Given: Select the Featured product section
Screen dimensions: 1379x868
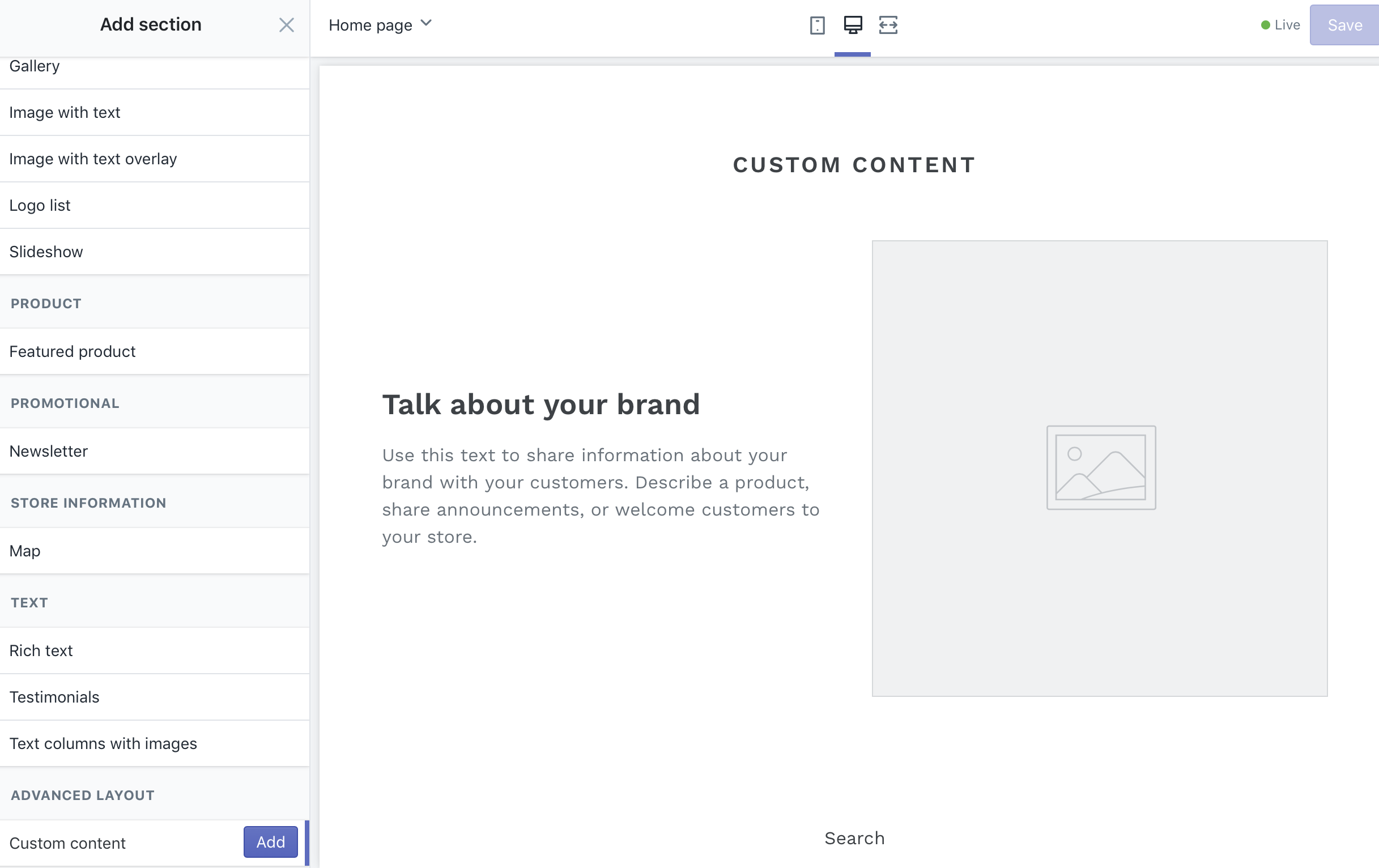Looking at the screenshot, I should (x=72, y=351).
